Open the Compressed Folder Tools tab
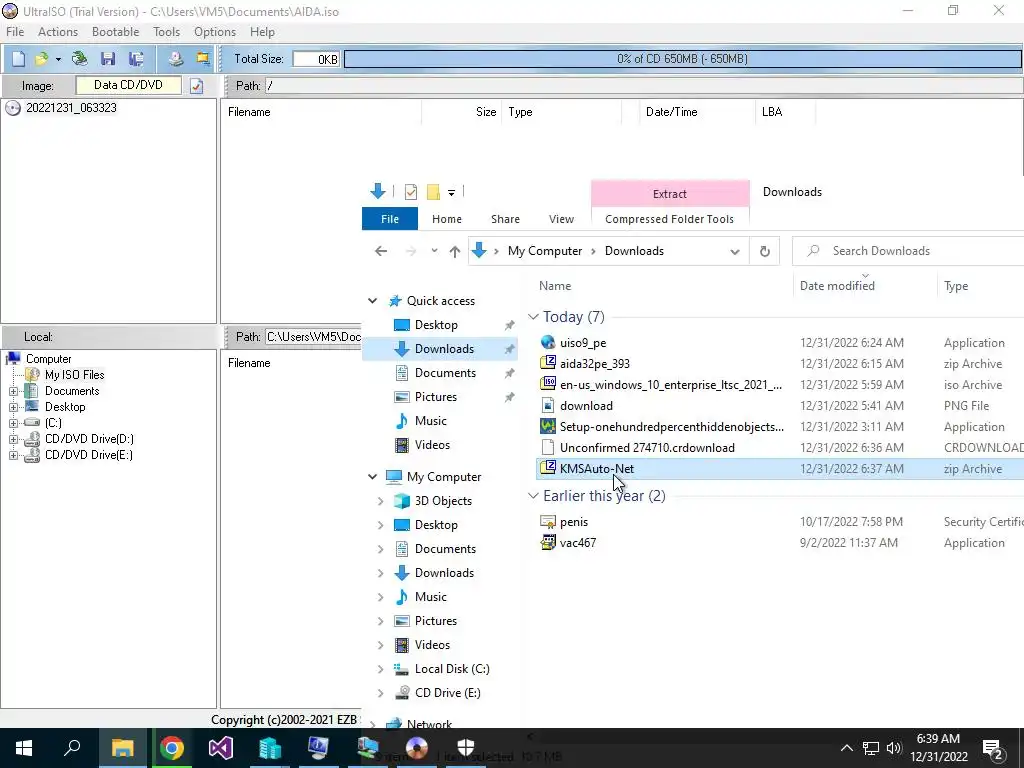This screenshot has width=1024, height=768. 669,219
